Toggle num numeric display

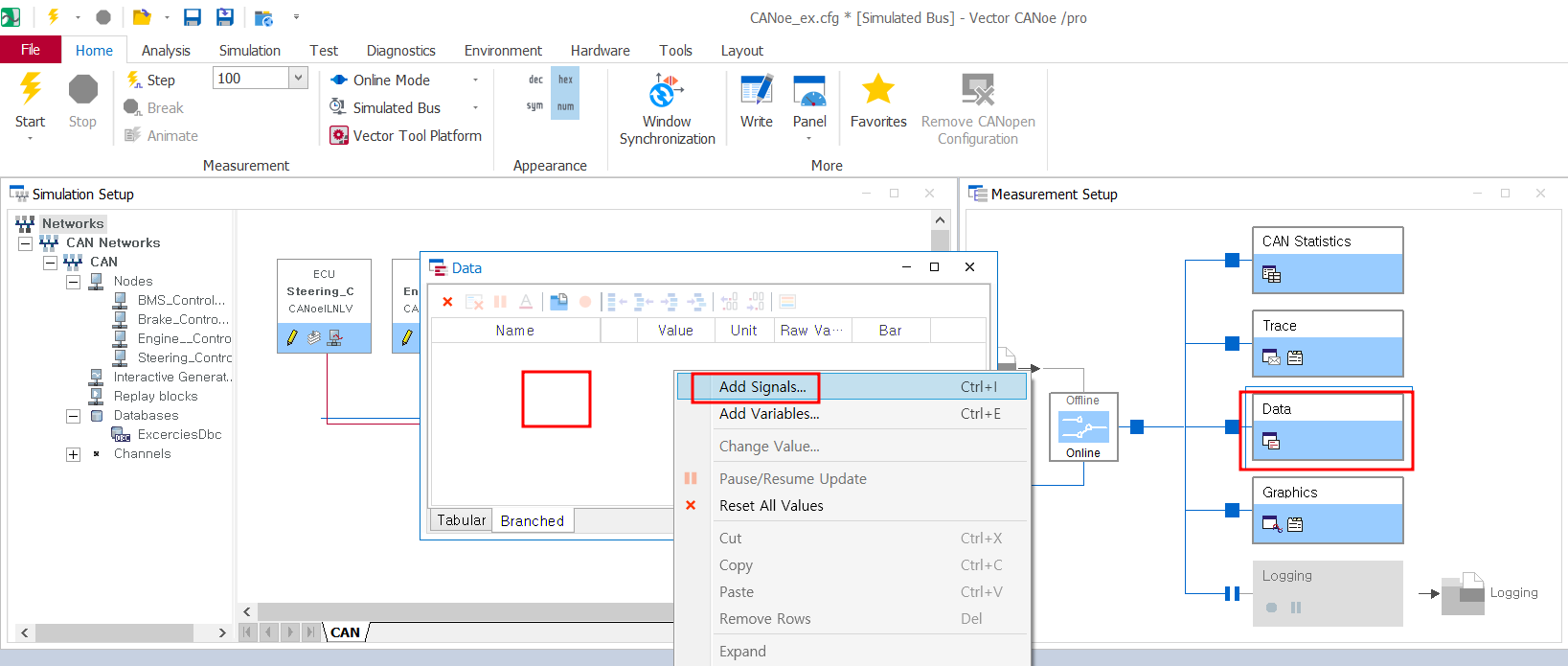(566, 106)
